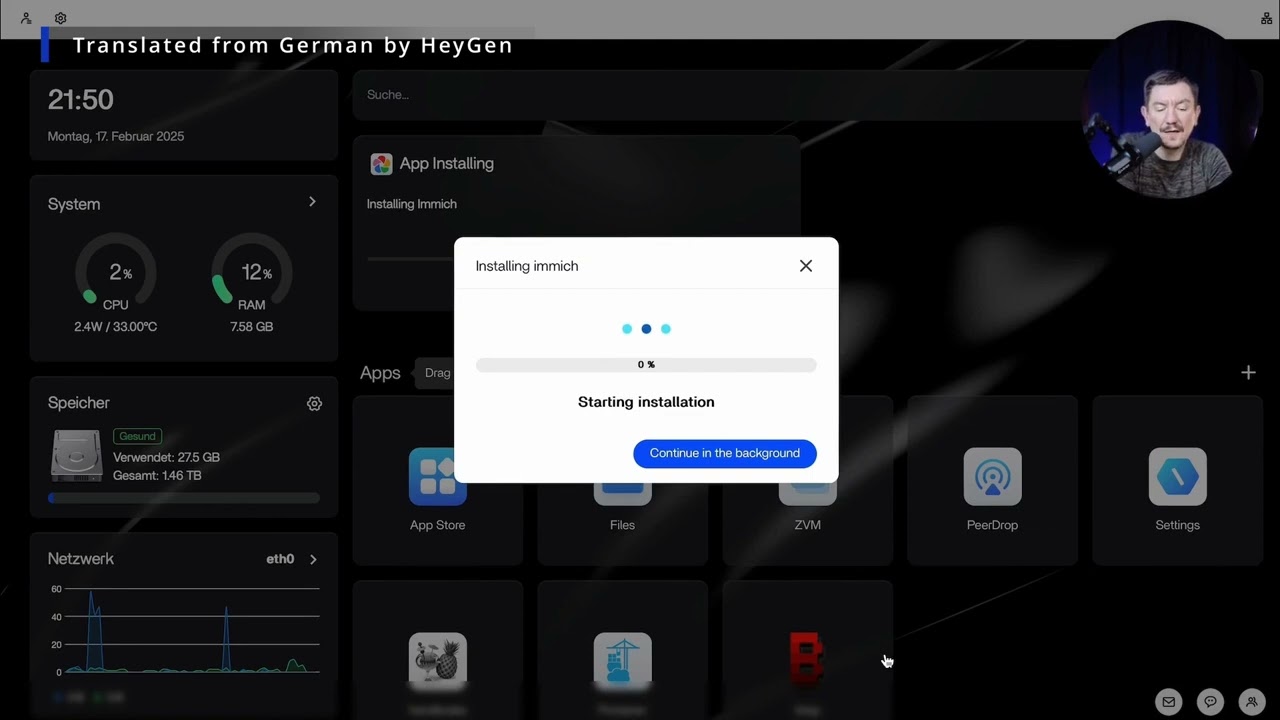Expand the Netzwerk eth0 chevron

[x=313, y=559]
